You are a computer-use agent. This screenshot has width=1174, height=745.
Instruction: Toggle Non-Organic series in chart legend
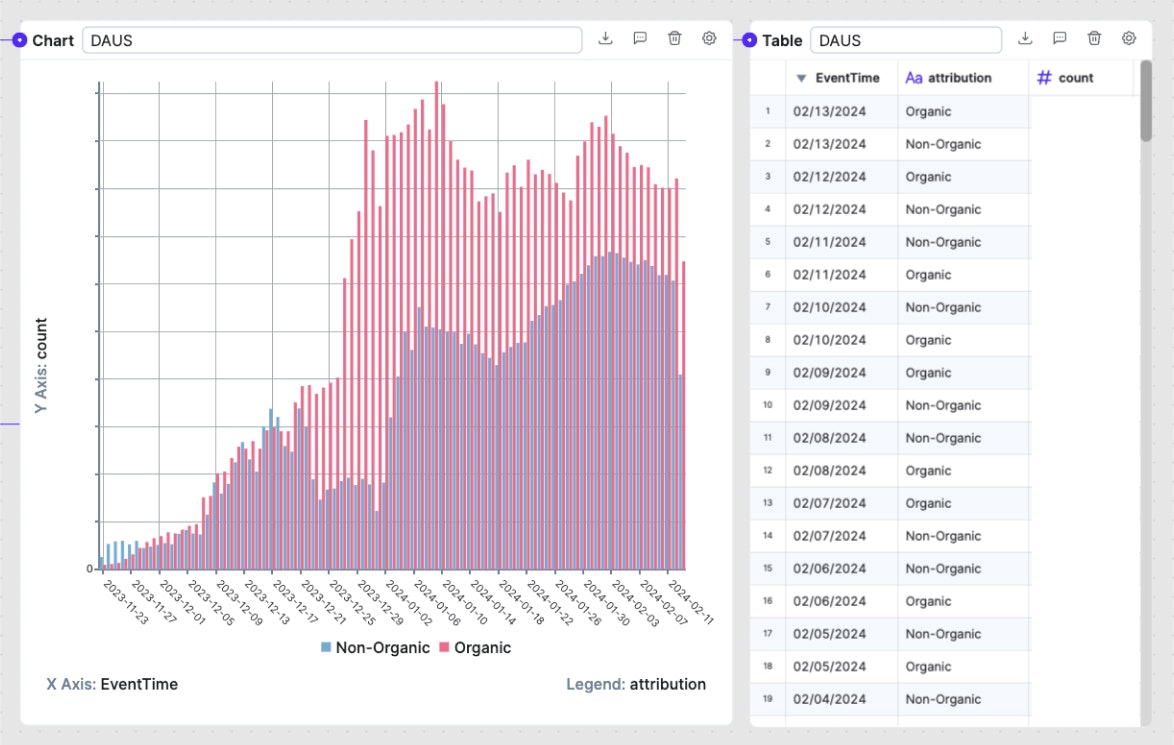click(375, 648)
